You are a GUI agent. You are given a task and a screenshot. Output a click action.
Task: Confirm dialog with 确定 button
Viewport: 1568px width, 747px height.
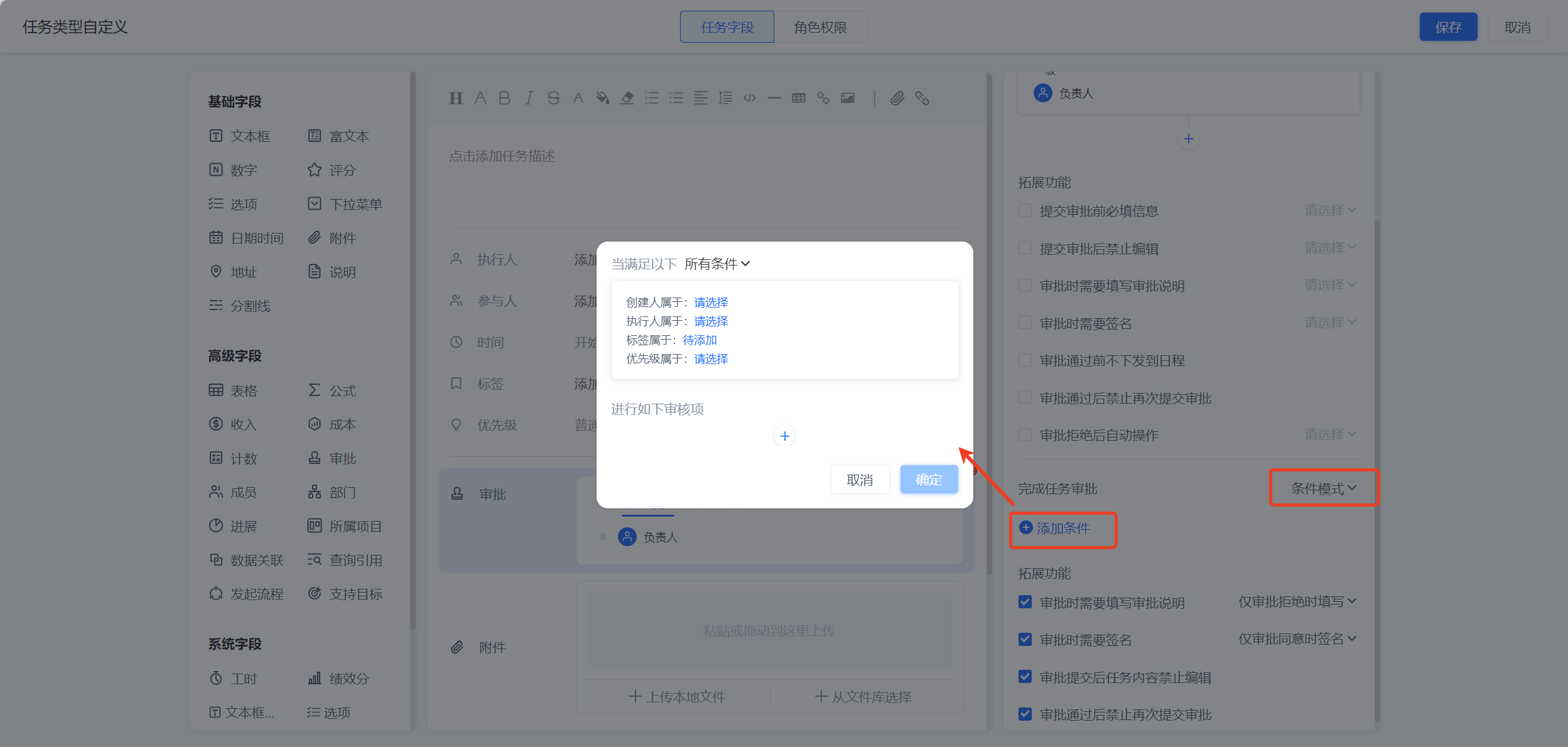point(929,480)
